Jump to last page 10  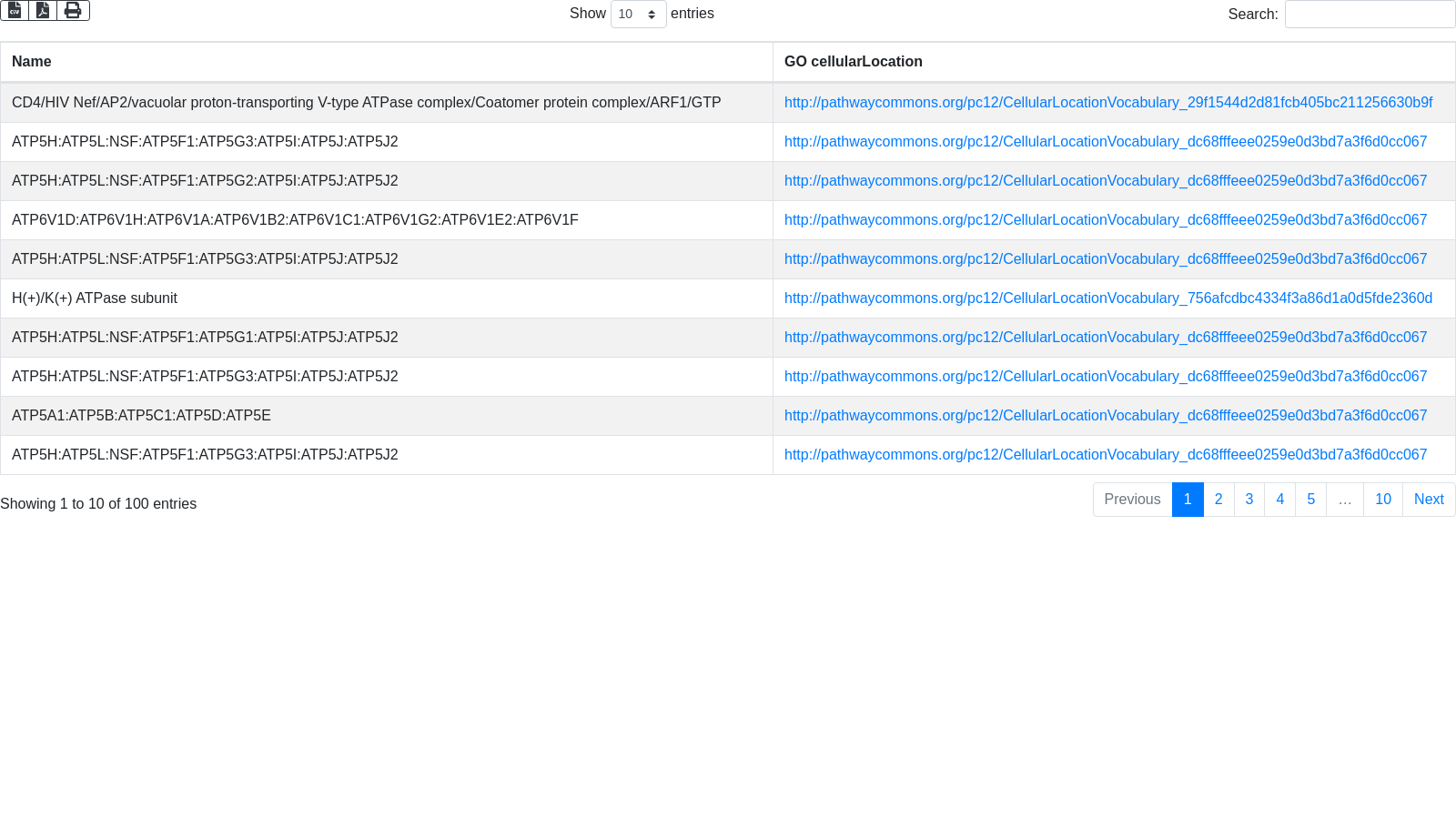pos(1382,500)
